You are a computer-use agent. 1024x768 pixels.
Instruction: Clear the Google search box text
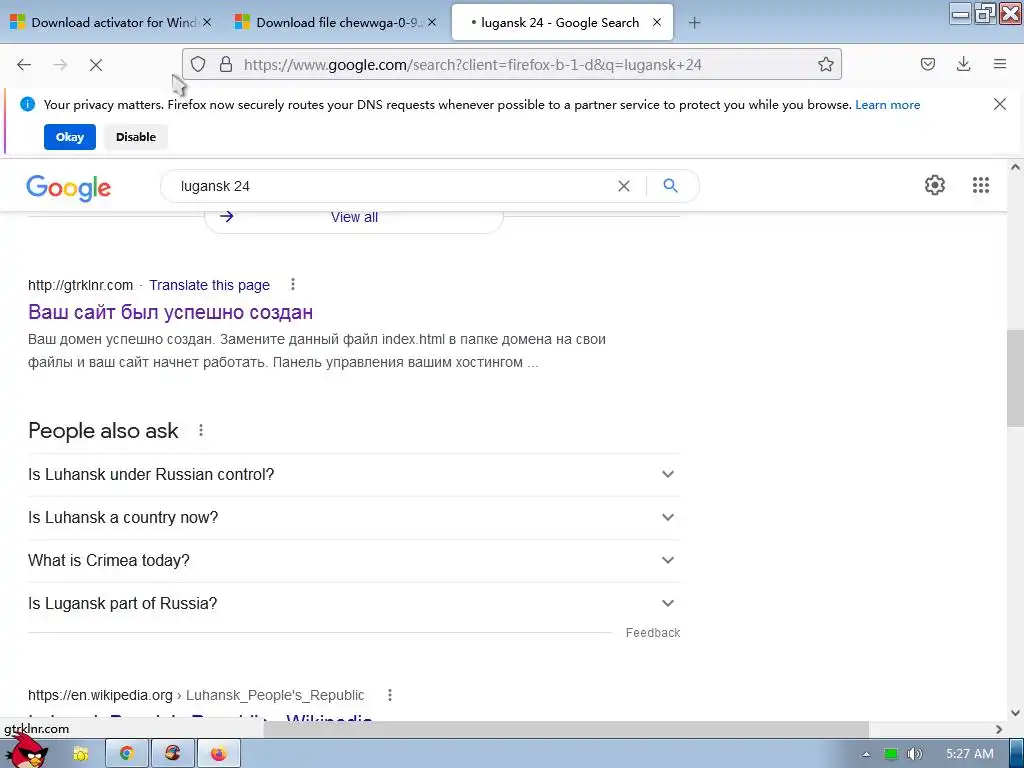click(x=624, y=186)
